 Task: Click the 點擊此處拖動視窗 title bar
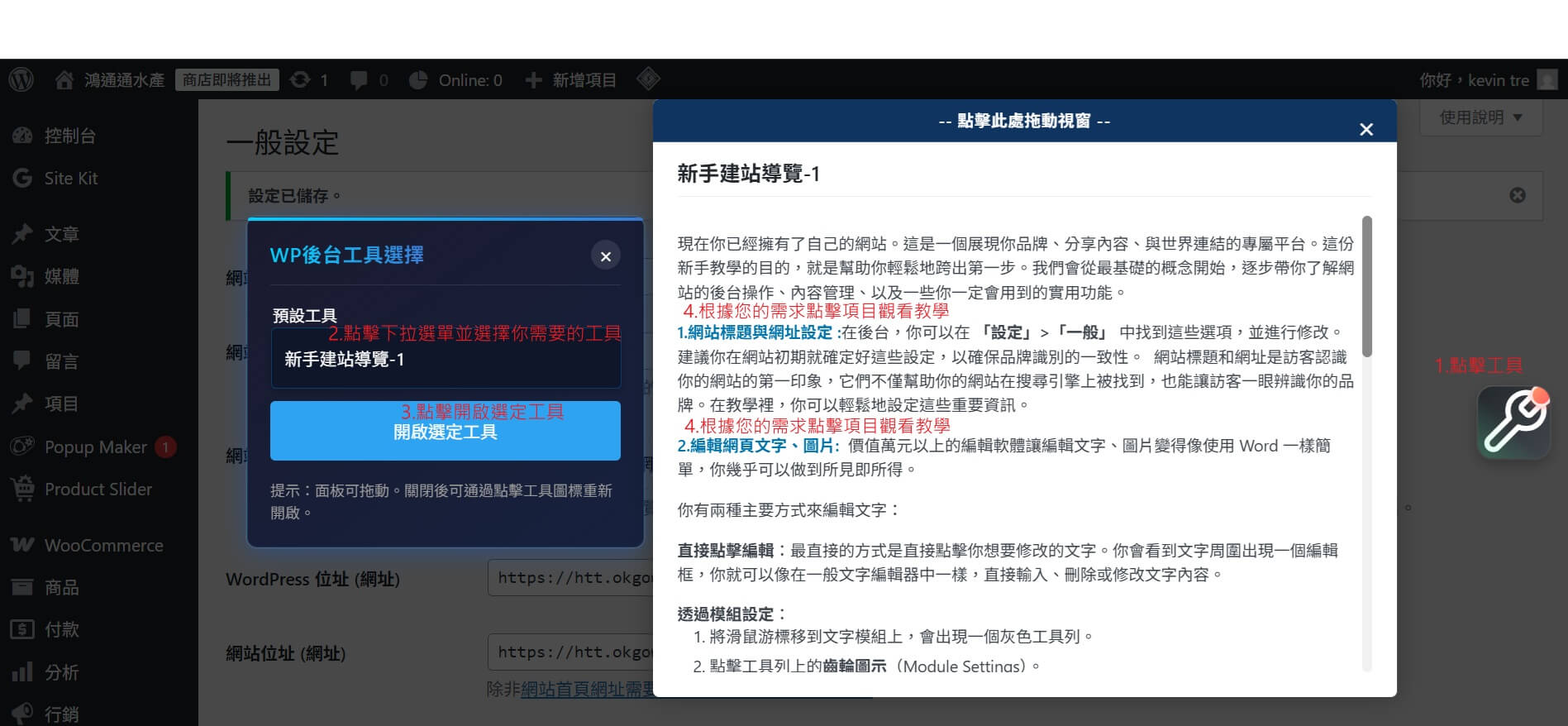tap(1024, 121)
